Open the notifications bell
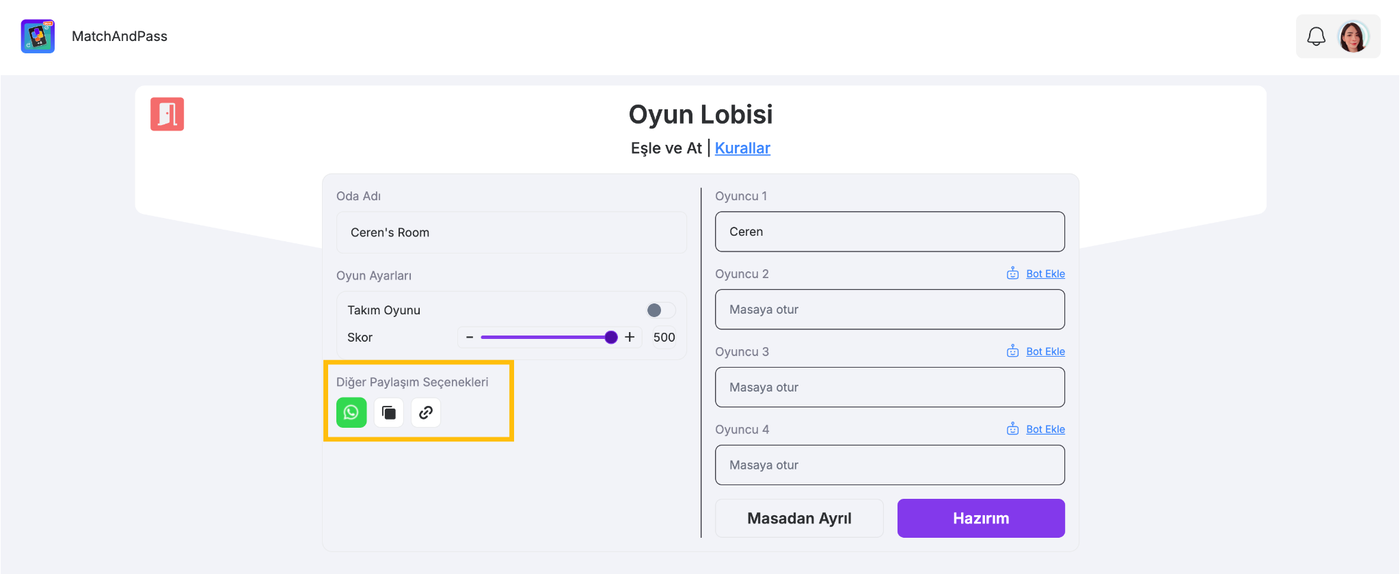Image resolution: width=1400 pixels, height=574 pixels. 1316,37
